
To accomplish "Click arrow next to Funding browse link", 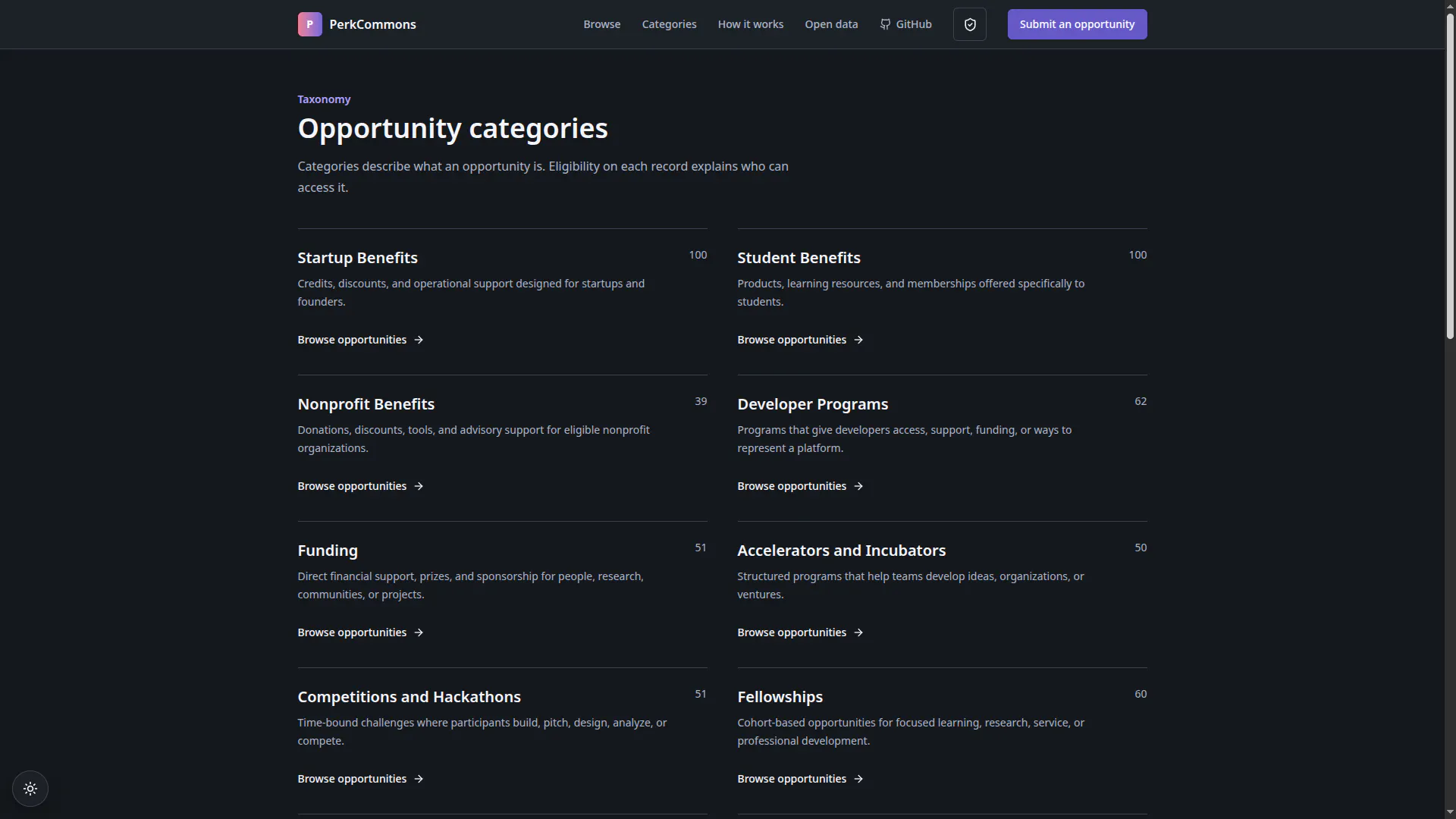I will [419, 632].
